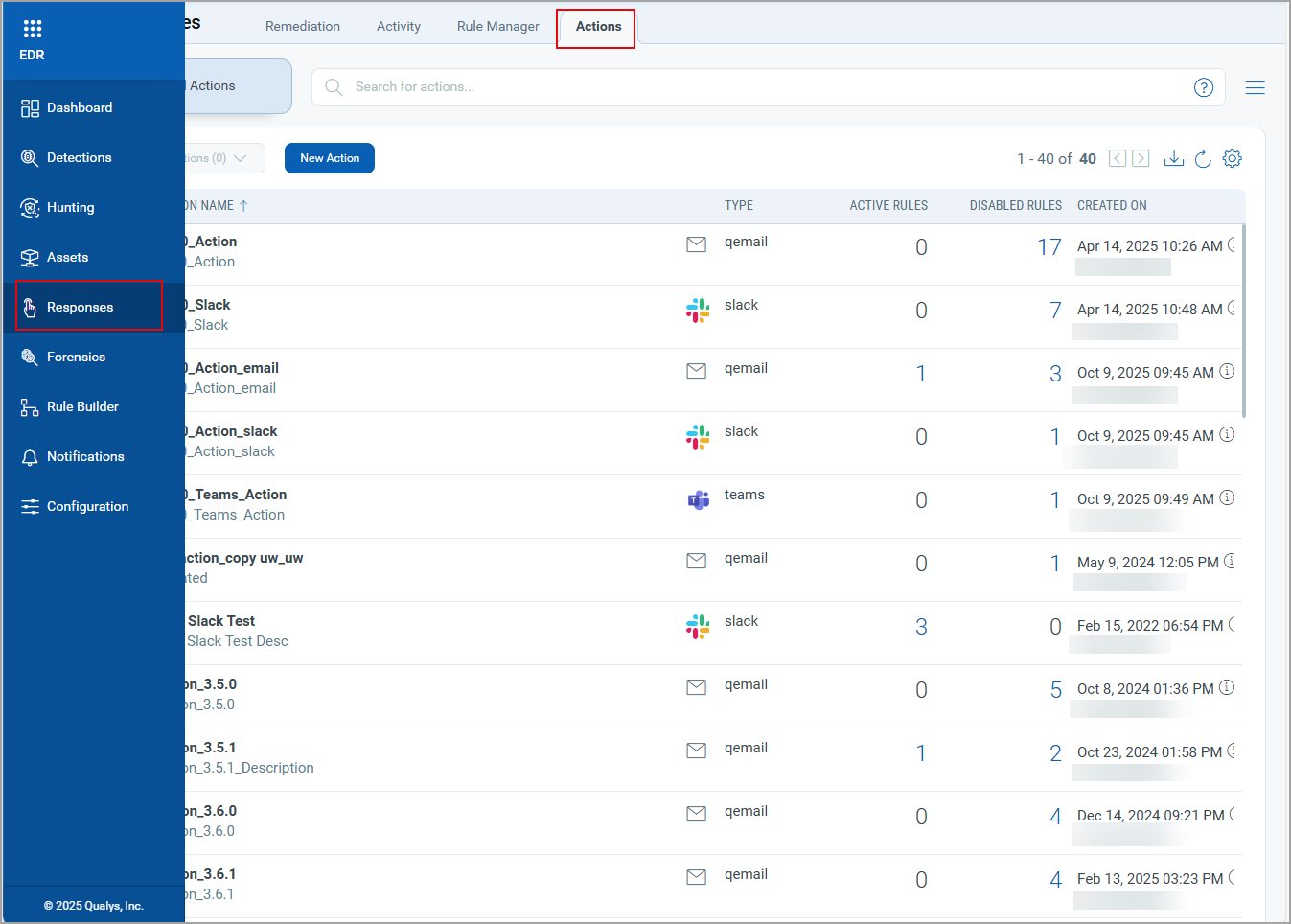The height and width of the screenshot is (924, 1291).
Task: Switch to the Rule Manager tab
Action: 497,26
